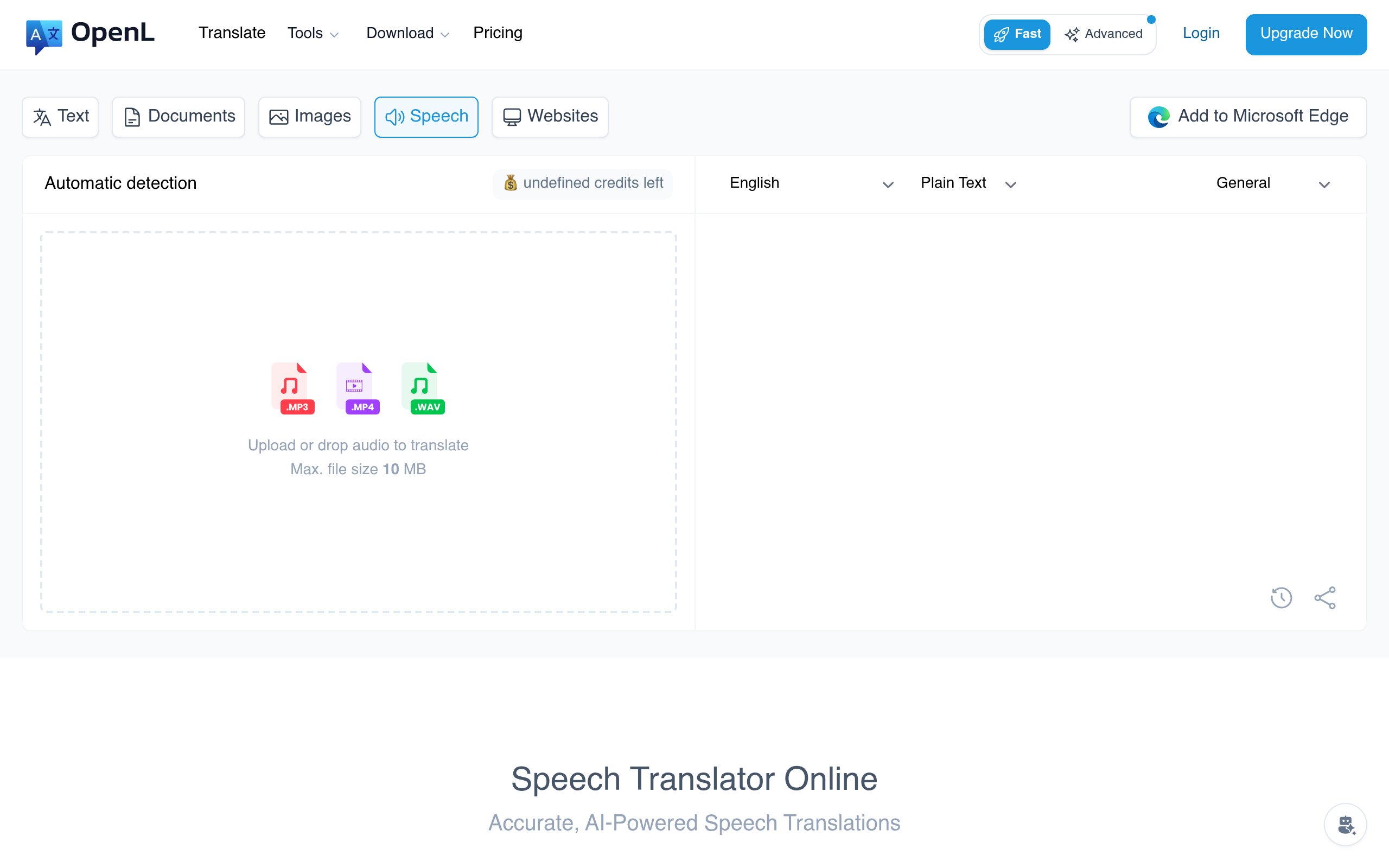
Task: Click the Upgrade Now button
Action: click(1305, 34)
